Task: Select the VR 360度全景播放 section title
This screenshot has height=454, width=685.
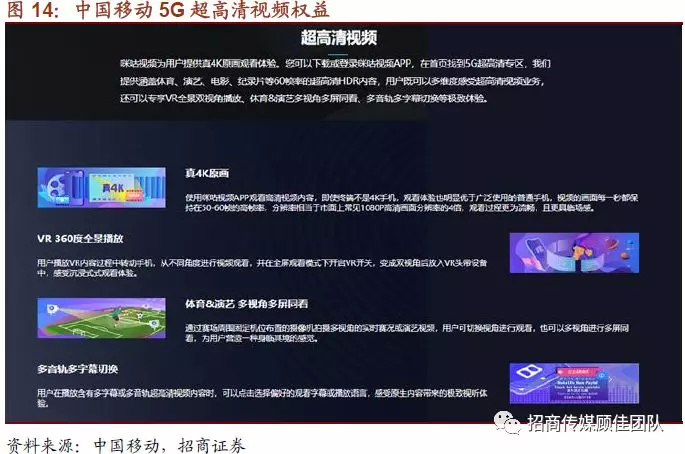Action: [x=80, y=239]
